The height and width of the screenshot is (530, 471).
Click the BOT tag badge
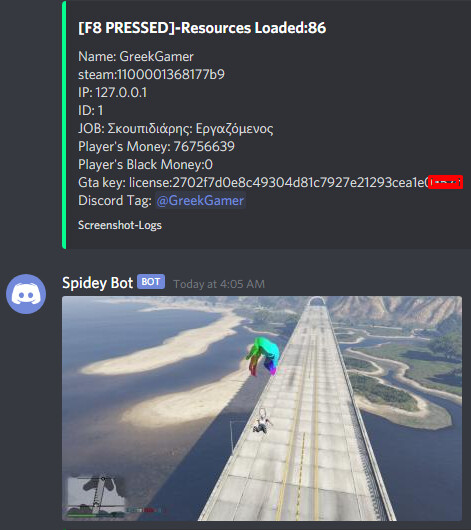click(151, 282)
